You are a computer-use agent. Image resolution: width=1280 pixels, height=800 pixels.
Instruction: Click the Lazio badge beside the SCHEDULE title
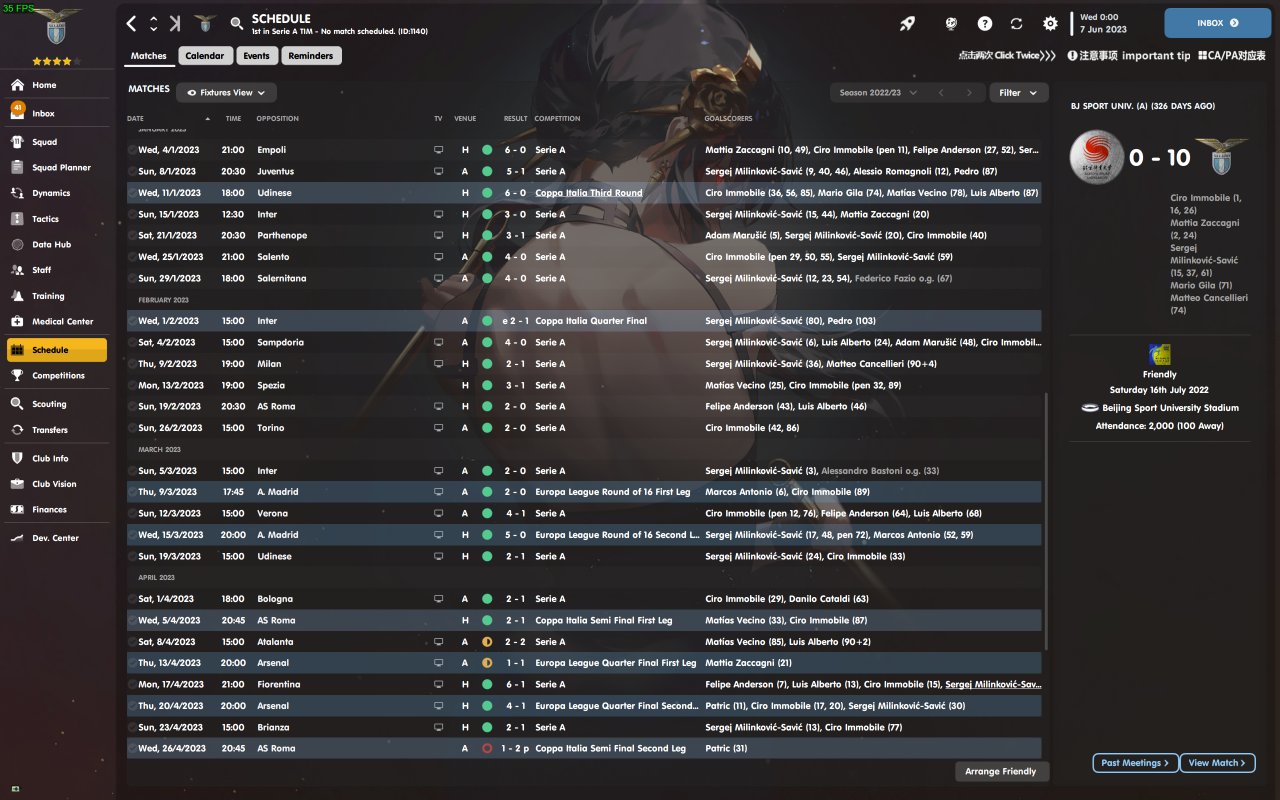point(206,23)
